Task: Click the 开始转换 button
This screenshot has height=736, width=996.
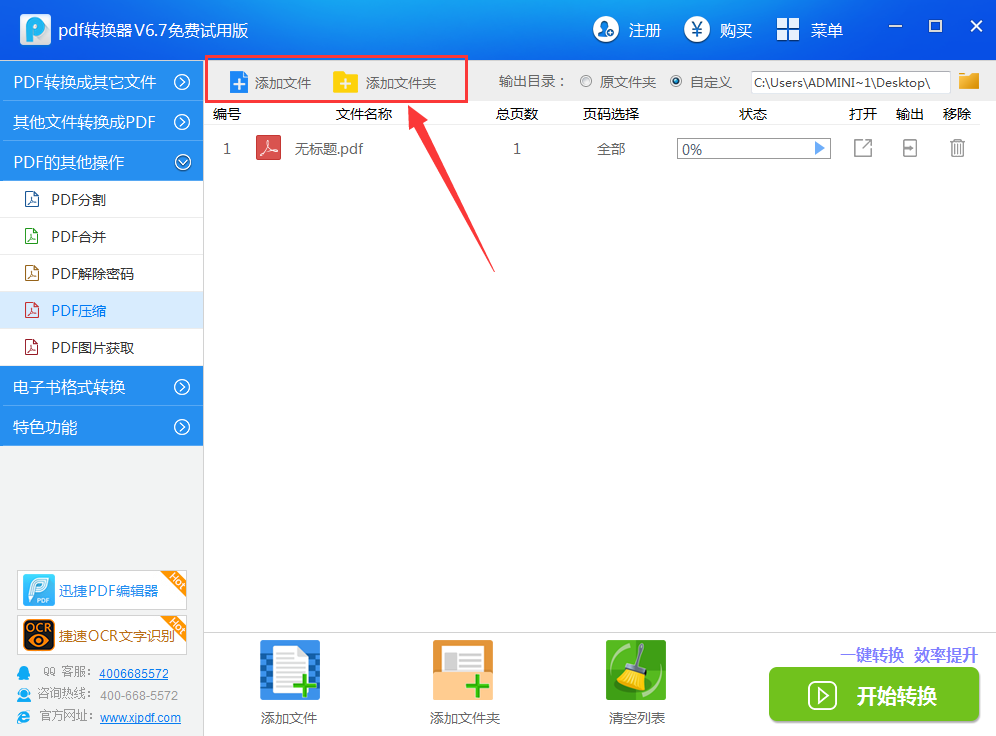Action: [x=874, y=695]
